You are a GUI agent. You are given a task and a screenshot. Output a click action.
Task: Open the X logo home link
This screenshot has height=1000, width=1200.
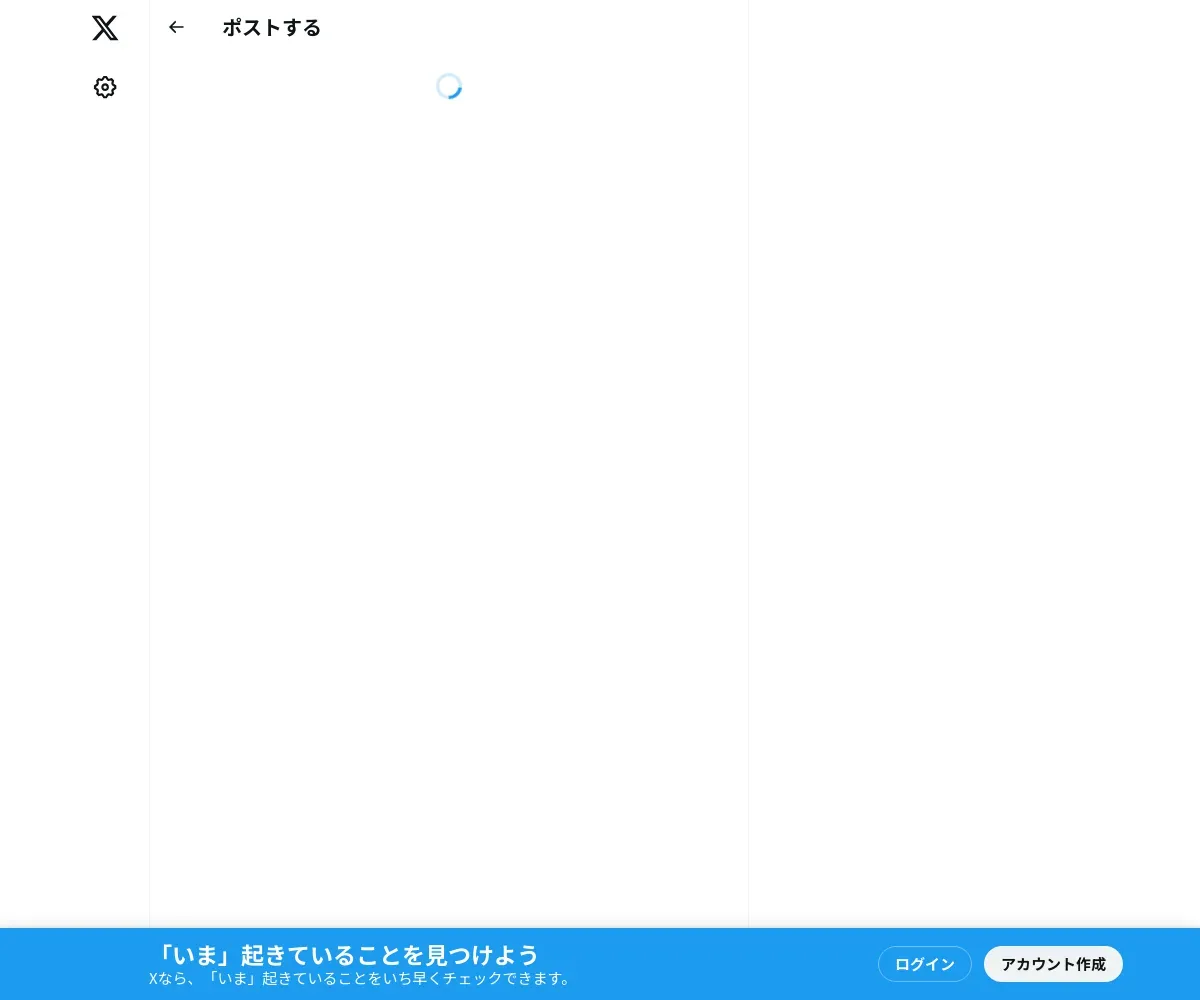pyautogui.click(x=105, y=28)
